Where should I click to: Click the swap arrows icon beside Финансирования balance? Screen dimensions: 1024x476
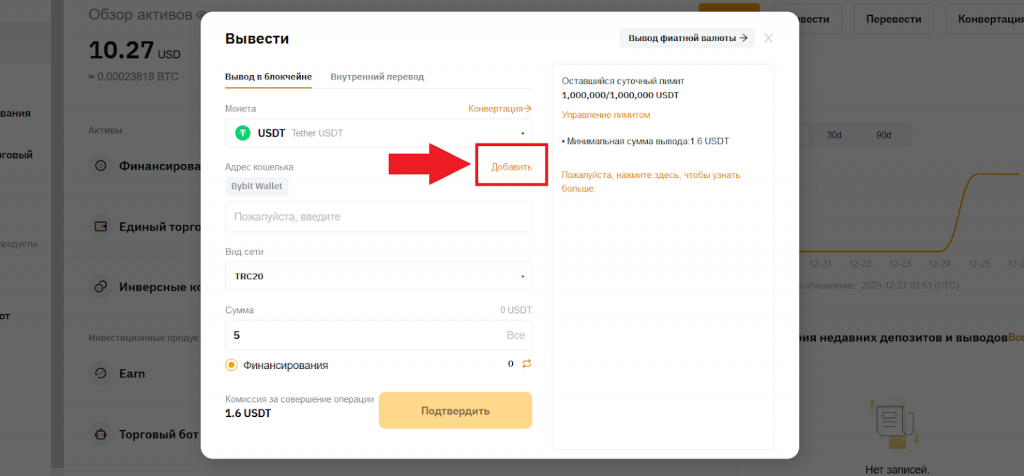[x=526, y=364]
